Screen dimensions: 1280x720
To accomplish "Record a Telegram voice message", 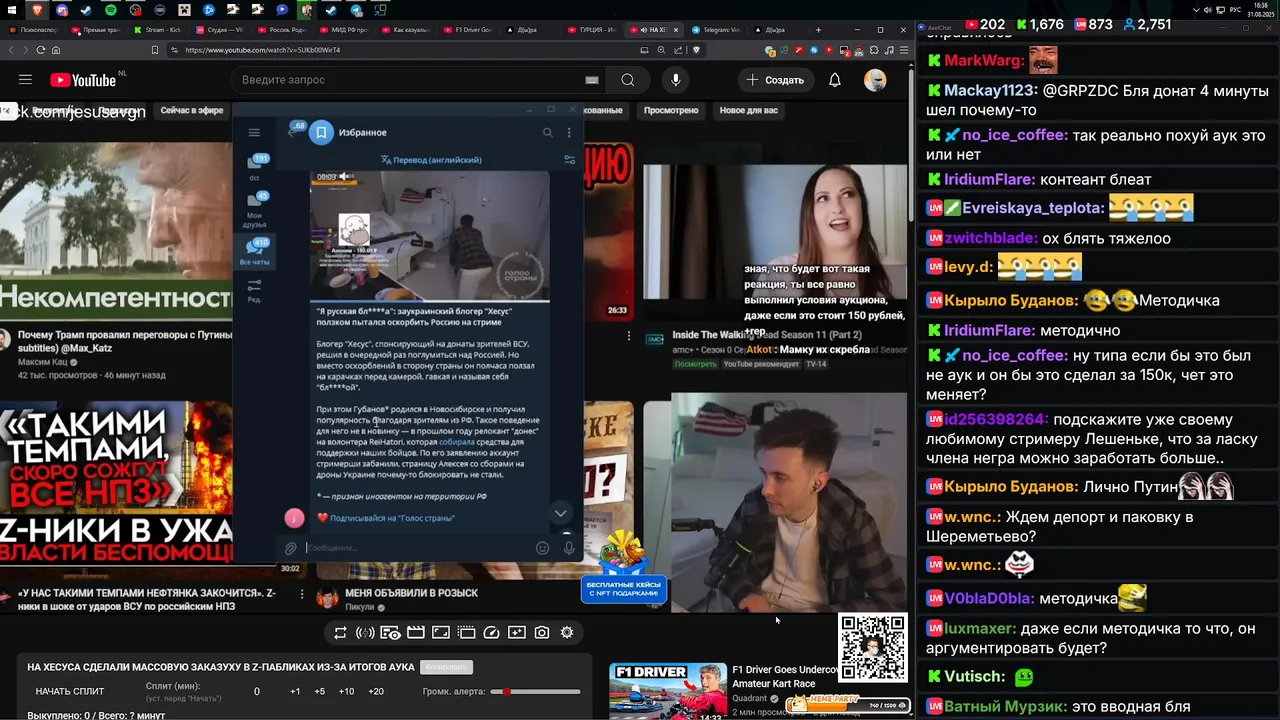I will (x=569, y=548).
